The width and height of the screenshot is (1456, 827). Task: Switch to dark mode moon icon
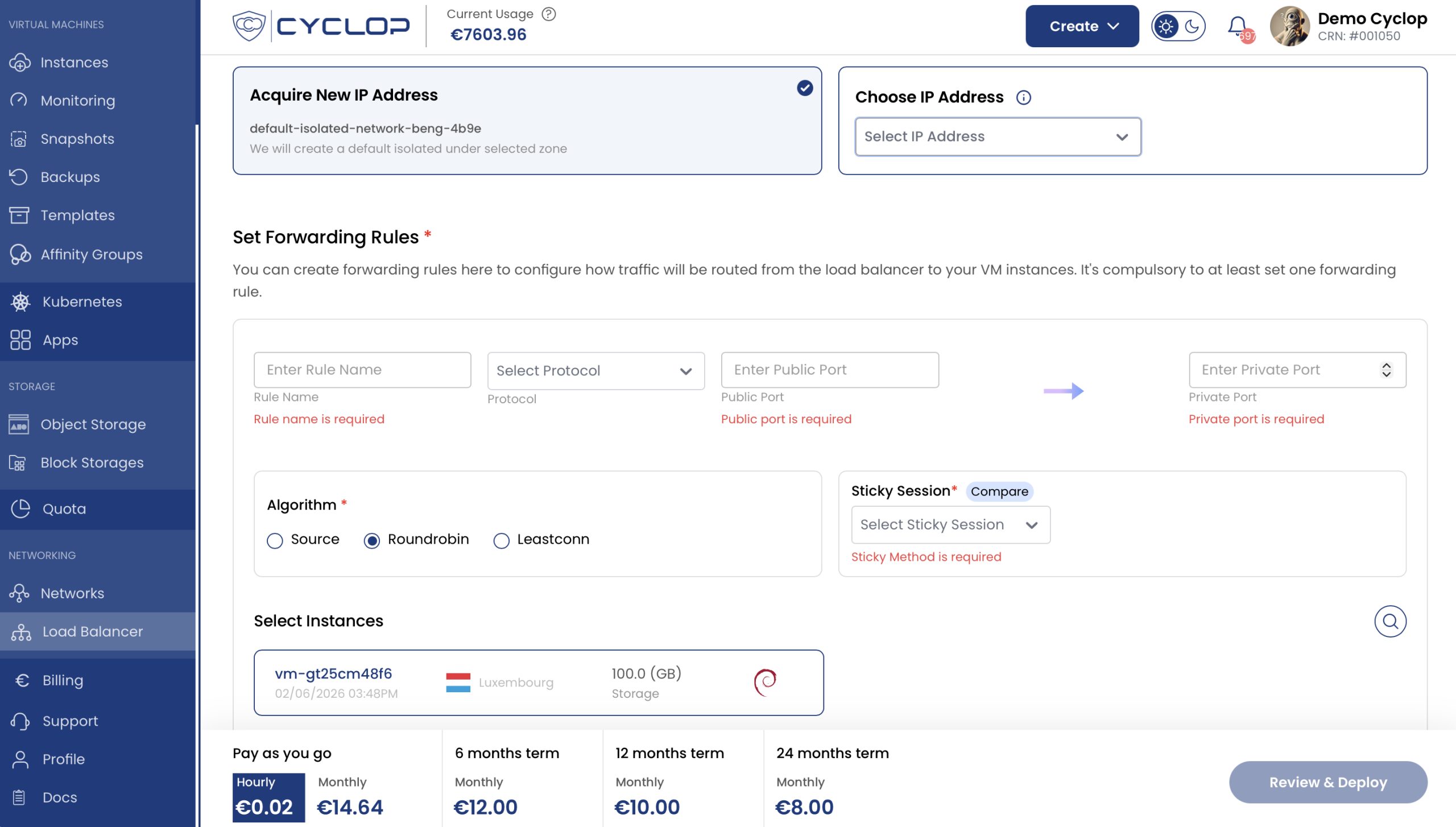point(1192,26)
